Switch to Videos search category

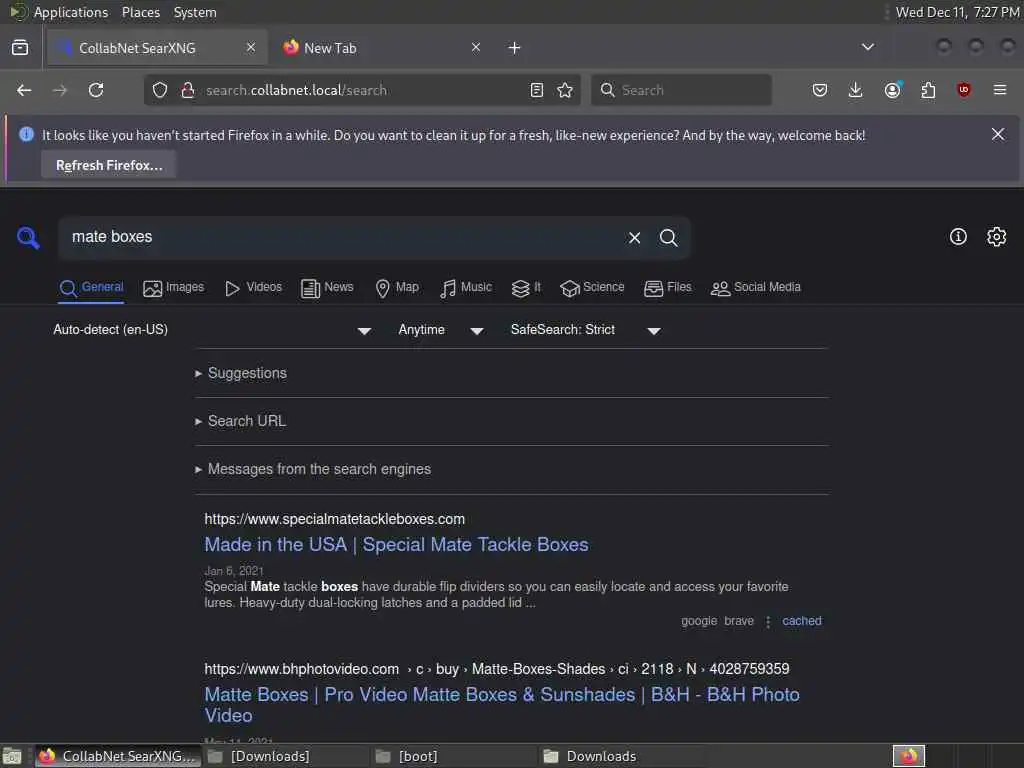click(253, 287)
